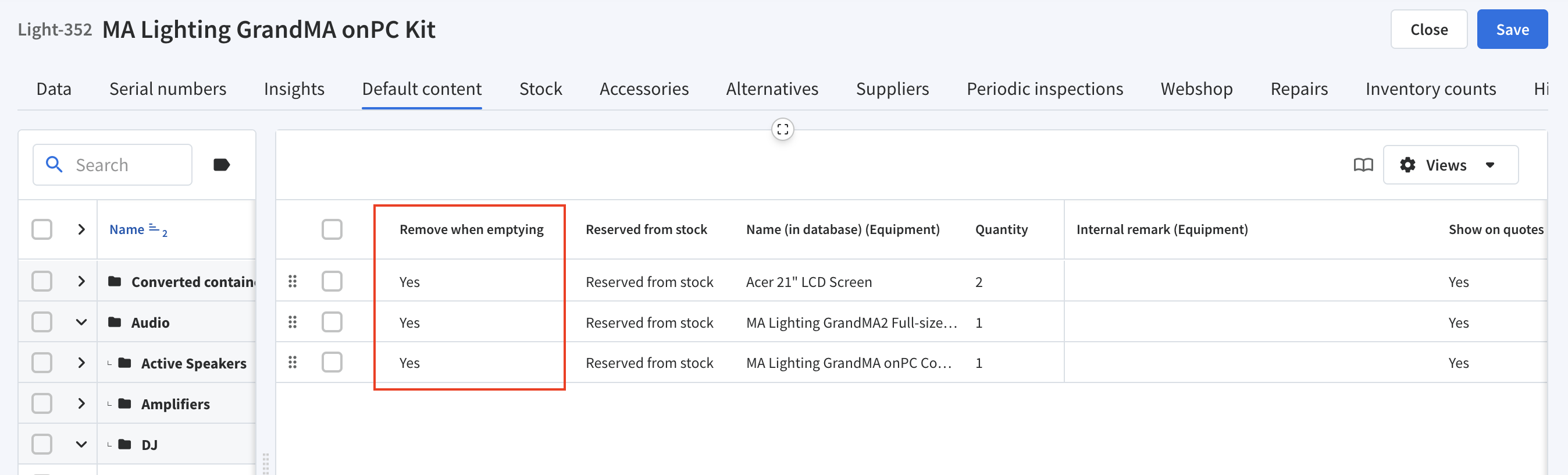The height and width of the screenshot is (475, 1568).
Task: Click the tag filter icon beside Search
Action: [x=222, y=164]
